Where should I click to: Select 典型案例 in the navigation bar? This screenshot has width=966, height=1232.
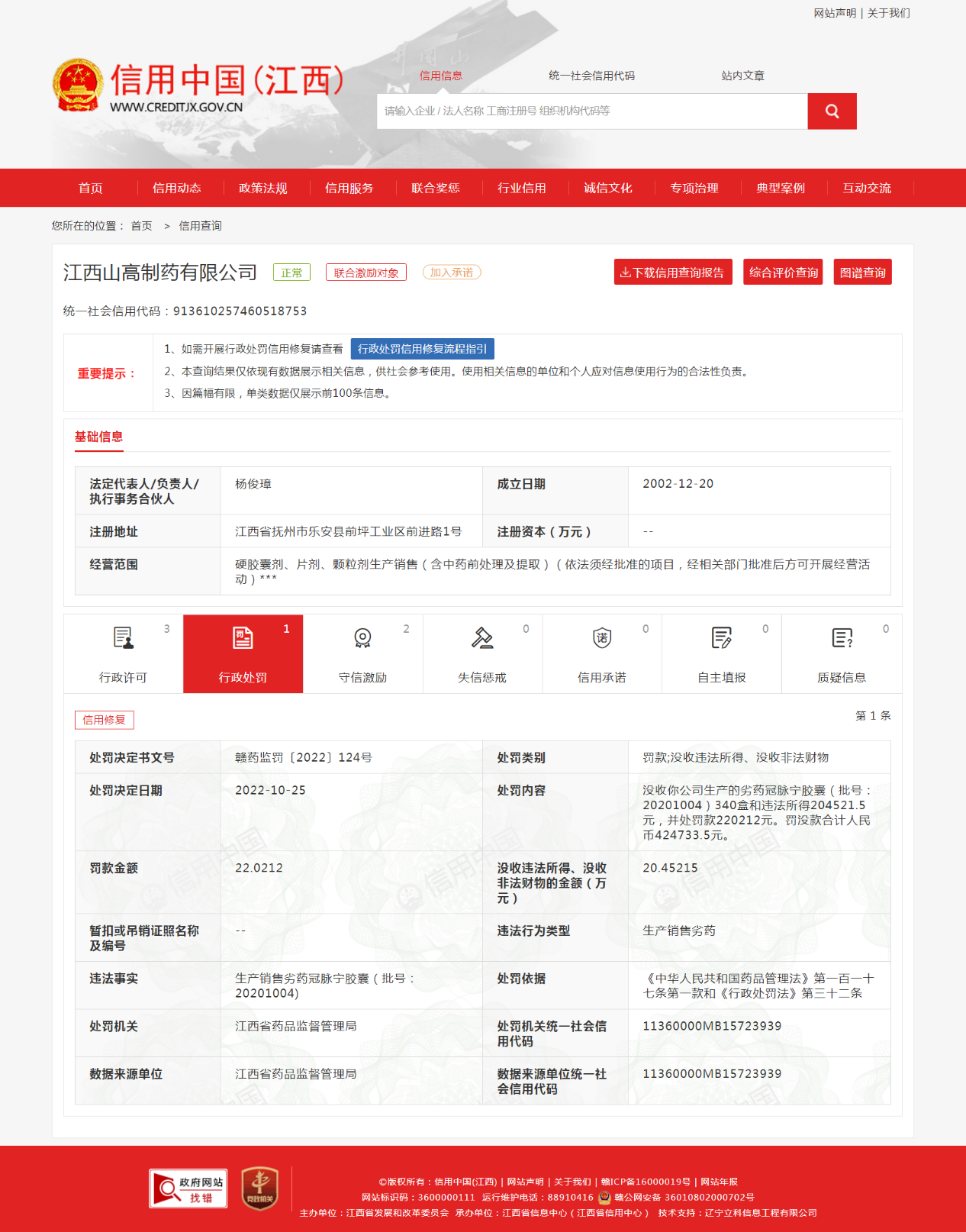pos(781,188)
